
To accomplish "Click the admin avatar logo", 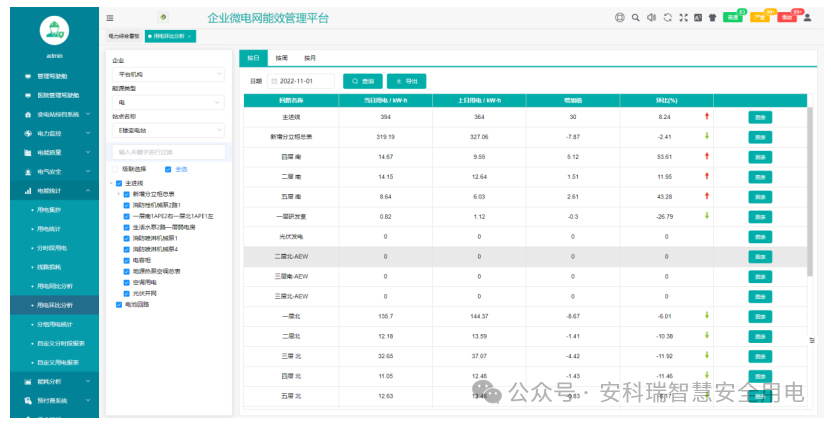I will [x=55, y=31].
